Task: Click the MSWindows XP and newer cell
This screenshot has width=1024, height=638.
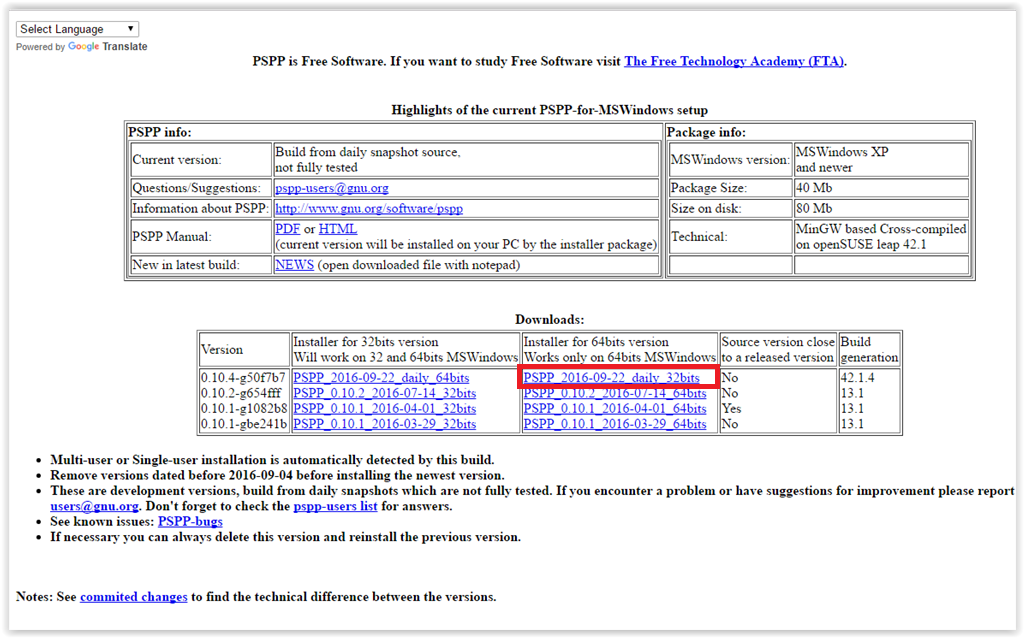Action: tap(881, 159)
